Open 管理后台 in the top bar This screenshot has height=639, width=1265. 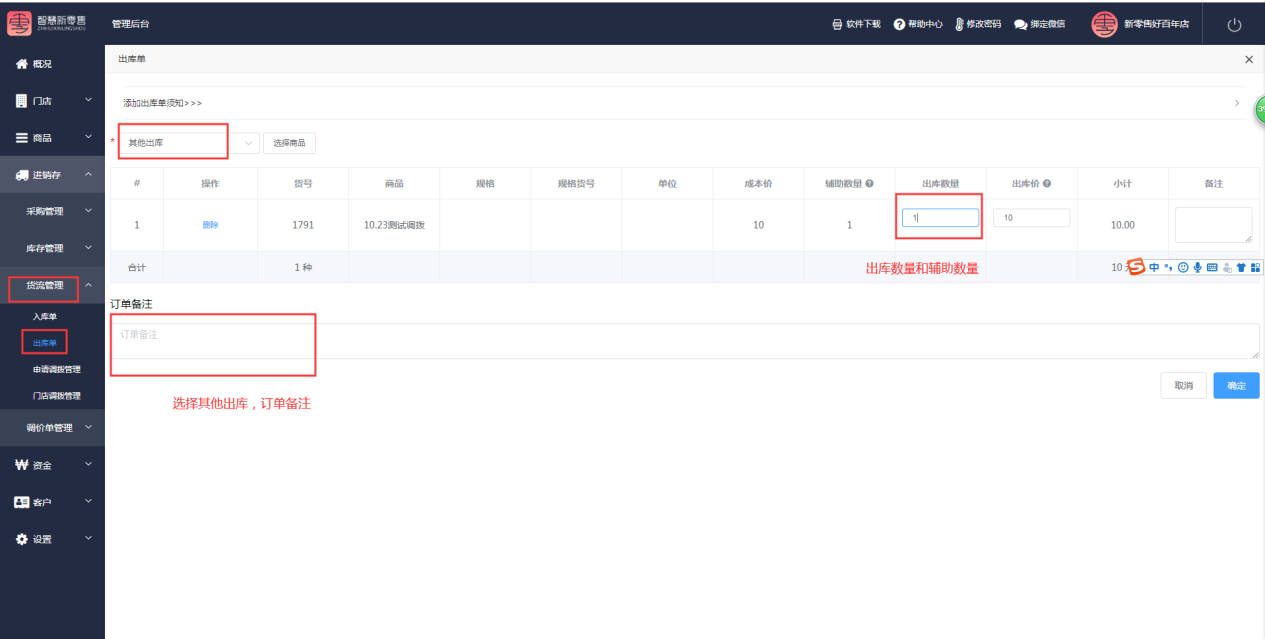(131, 24)
